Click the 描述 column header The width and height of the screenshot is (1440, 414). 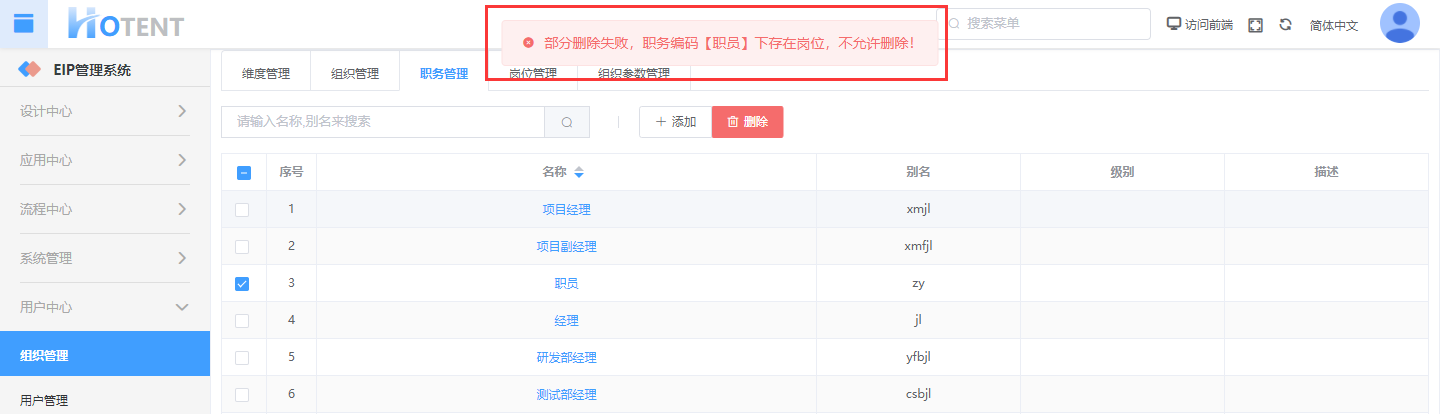click(1326, 172)
